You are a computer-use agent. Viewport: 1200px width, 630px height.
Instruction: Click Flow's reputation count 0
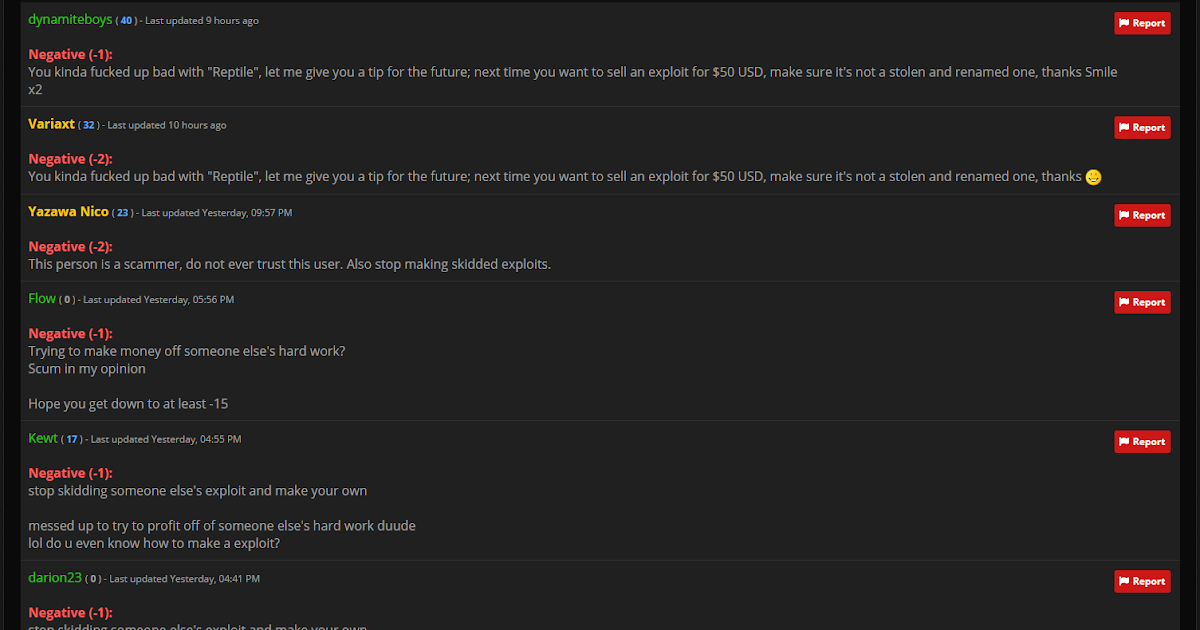(67, 300)
